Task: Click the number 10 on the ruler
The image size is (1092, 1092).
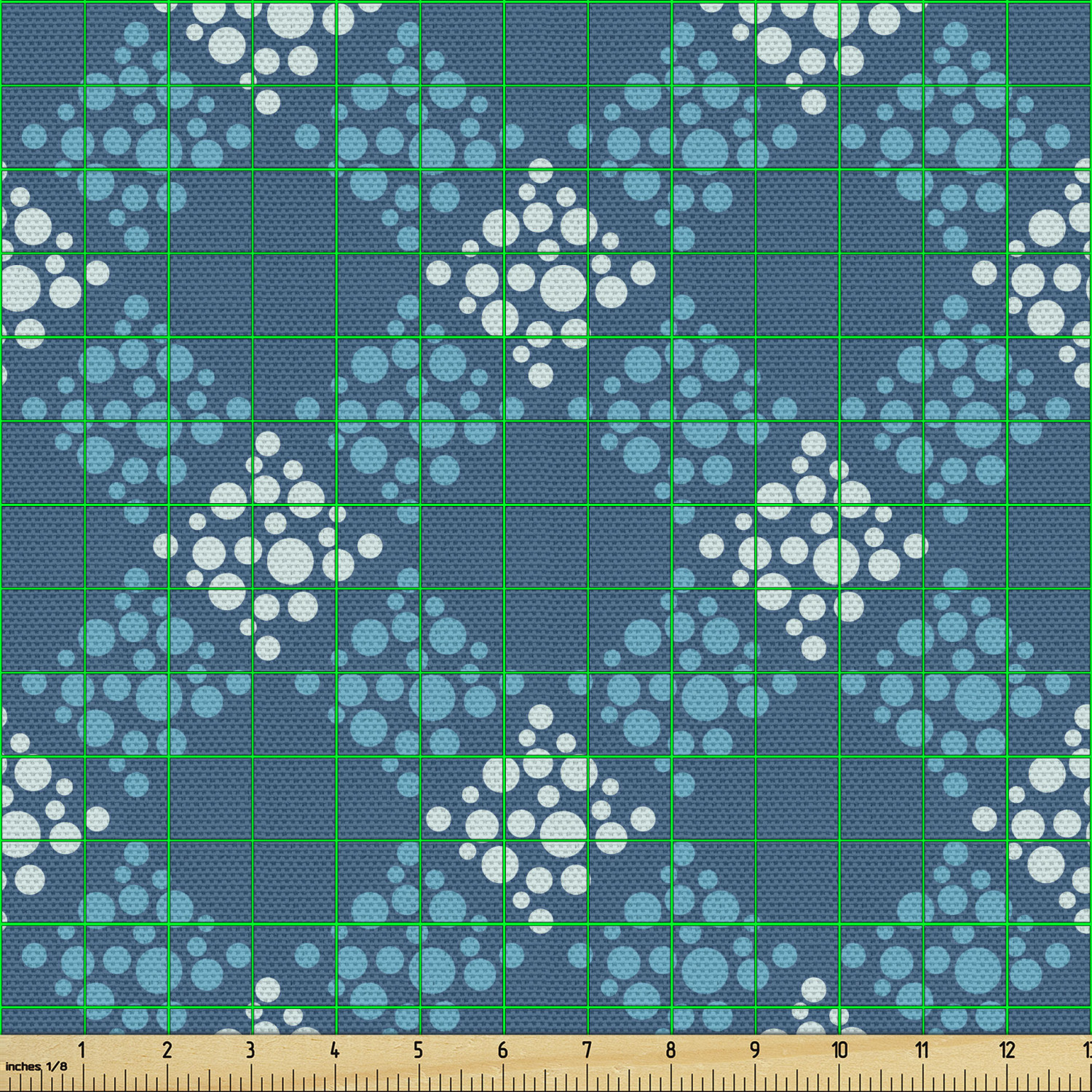Action: pos(839,1050)
